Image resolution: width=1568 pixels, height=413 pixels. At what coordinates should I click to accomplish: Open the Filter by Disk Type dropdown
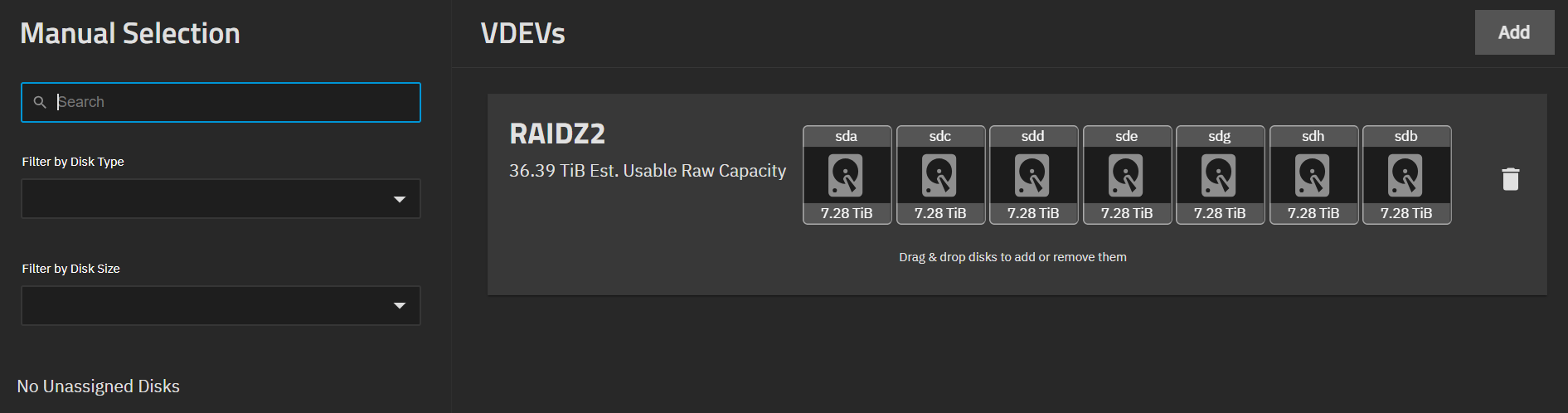221,199
